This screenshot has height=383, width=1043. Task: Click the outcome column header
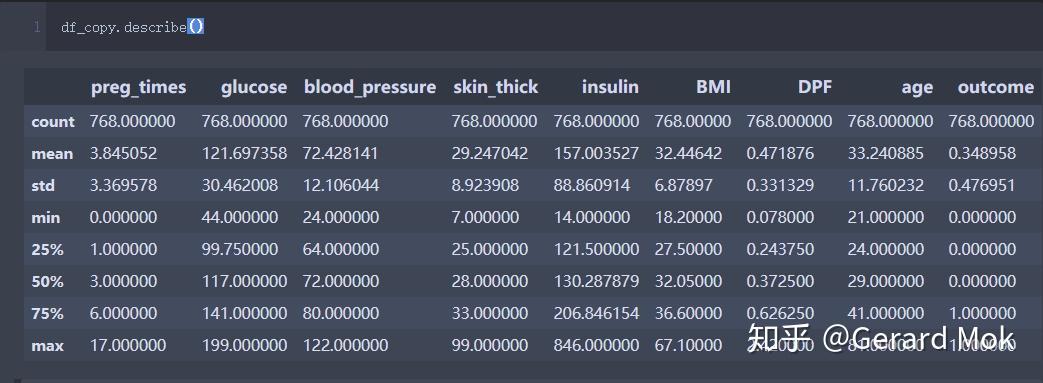[x=996, y=87]
